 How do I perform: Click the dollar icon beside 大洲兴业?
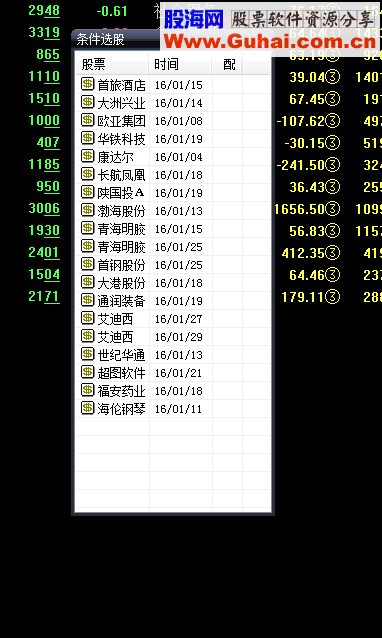point(87,102)
